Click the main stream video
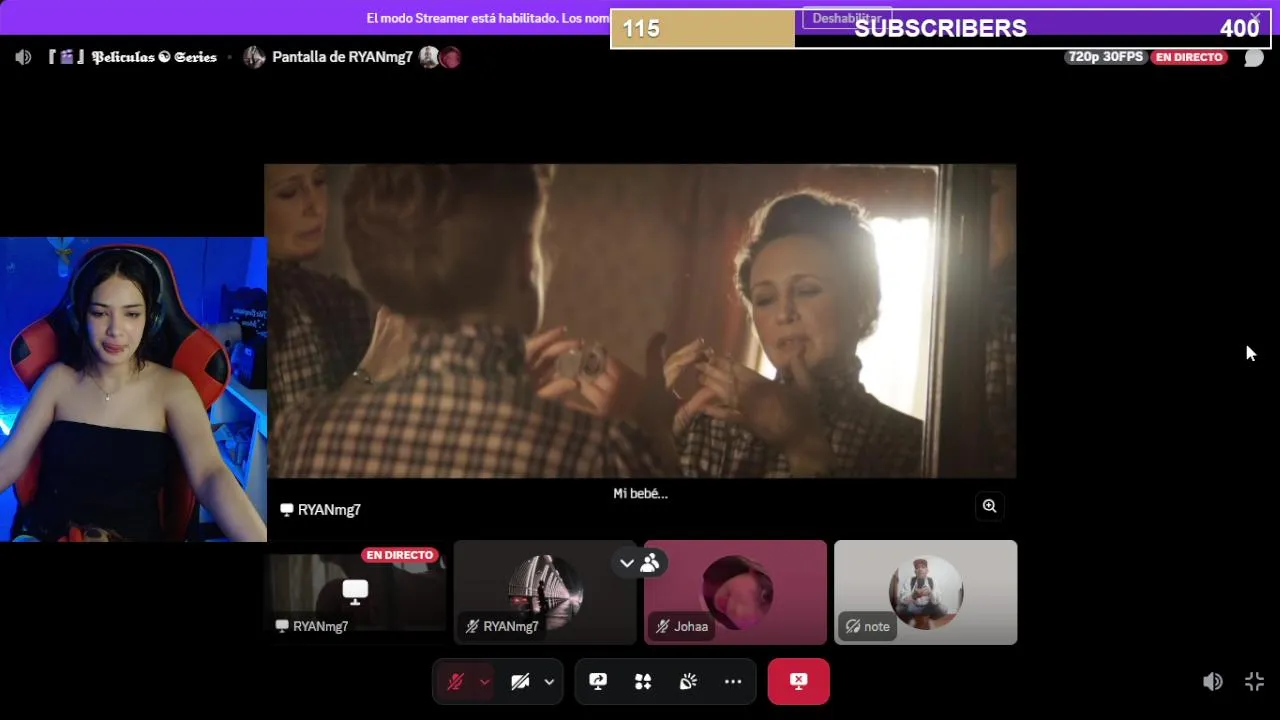The image size is (1280, 720). point(640,321)
